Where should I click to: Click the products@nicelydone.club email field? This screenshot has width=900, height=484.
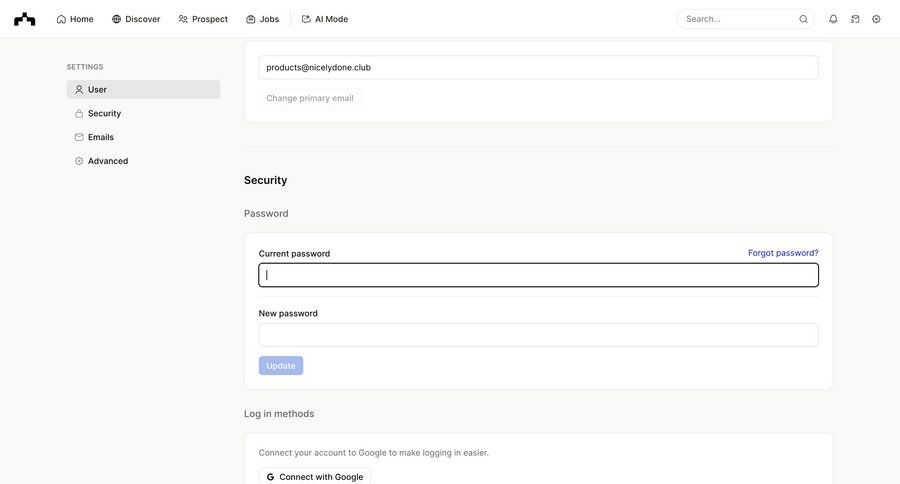click(x=538, y=67)
